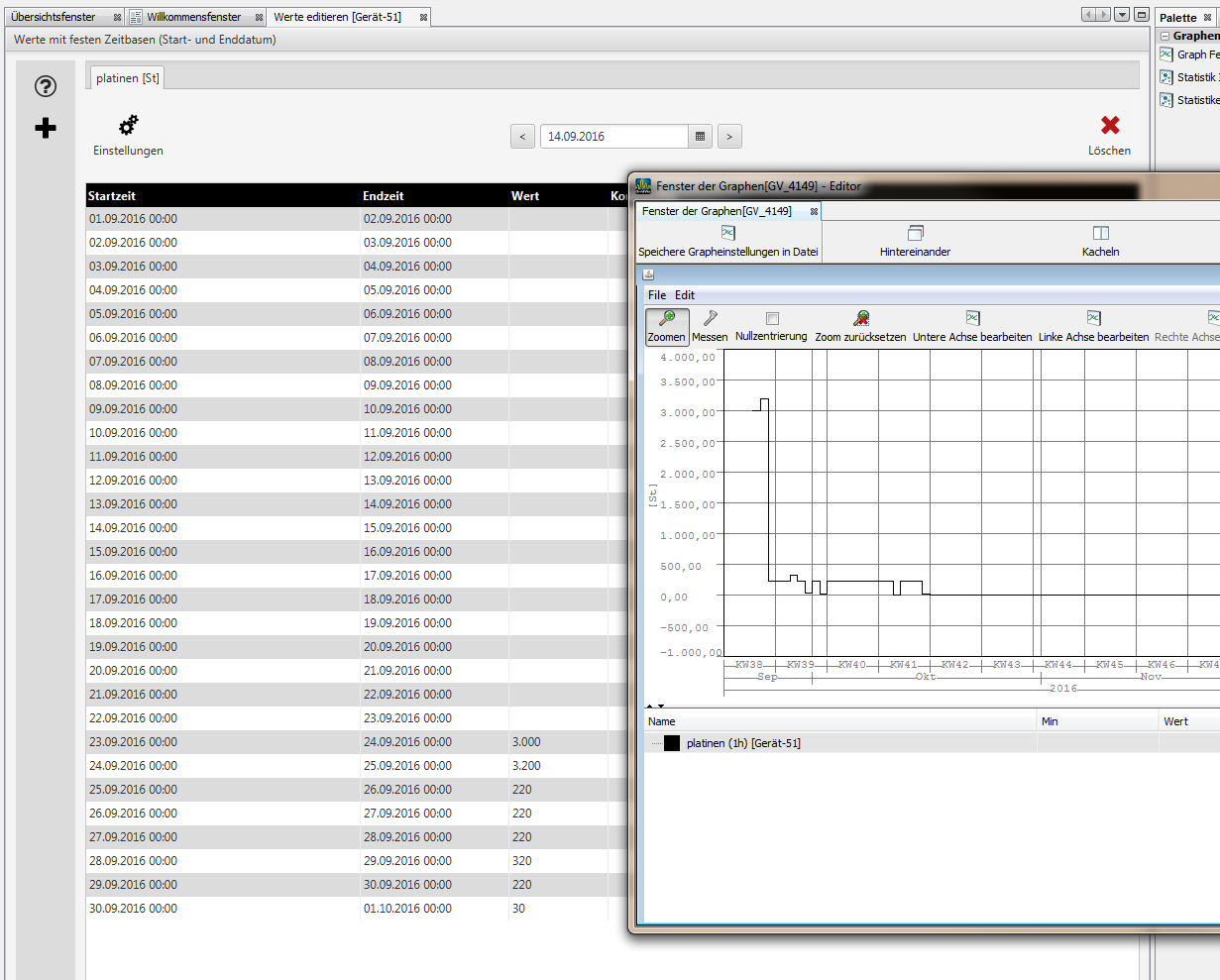This screenshot has width=1220, height=980.
Task: Stack windows using Hintereinander
Action: [915, 240]
